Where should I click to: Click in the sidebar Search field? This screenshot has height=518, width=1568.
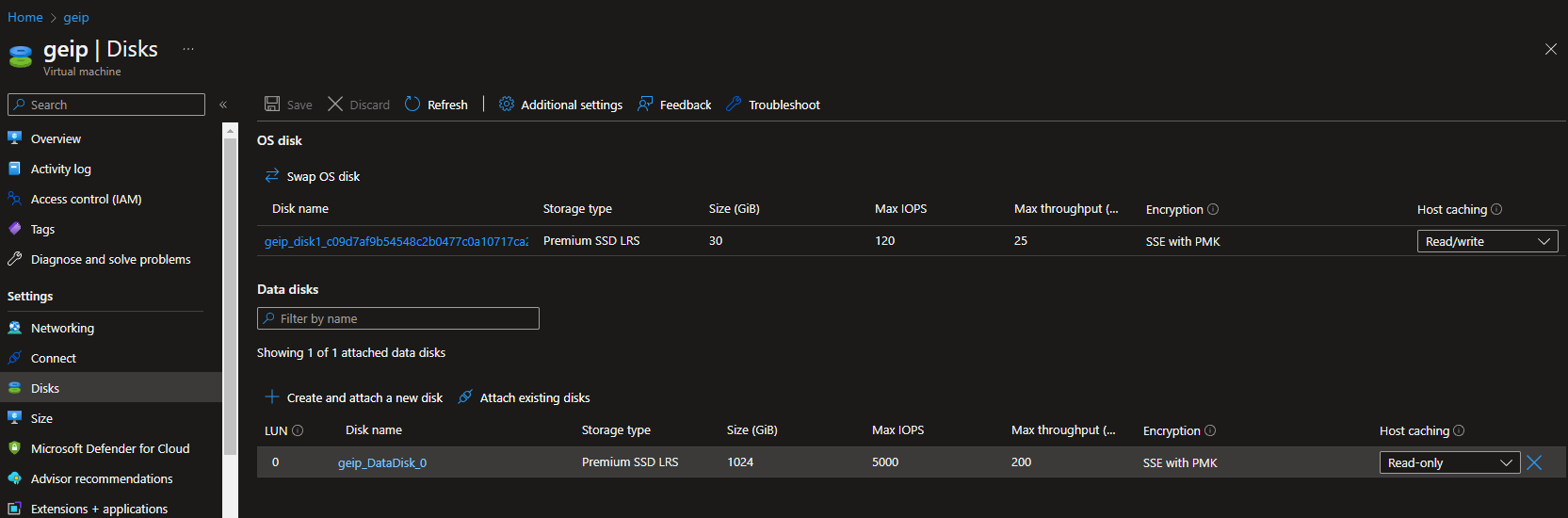(106, 105)
